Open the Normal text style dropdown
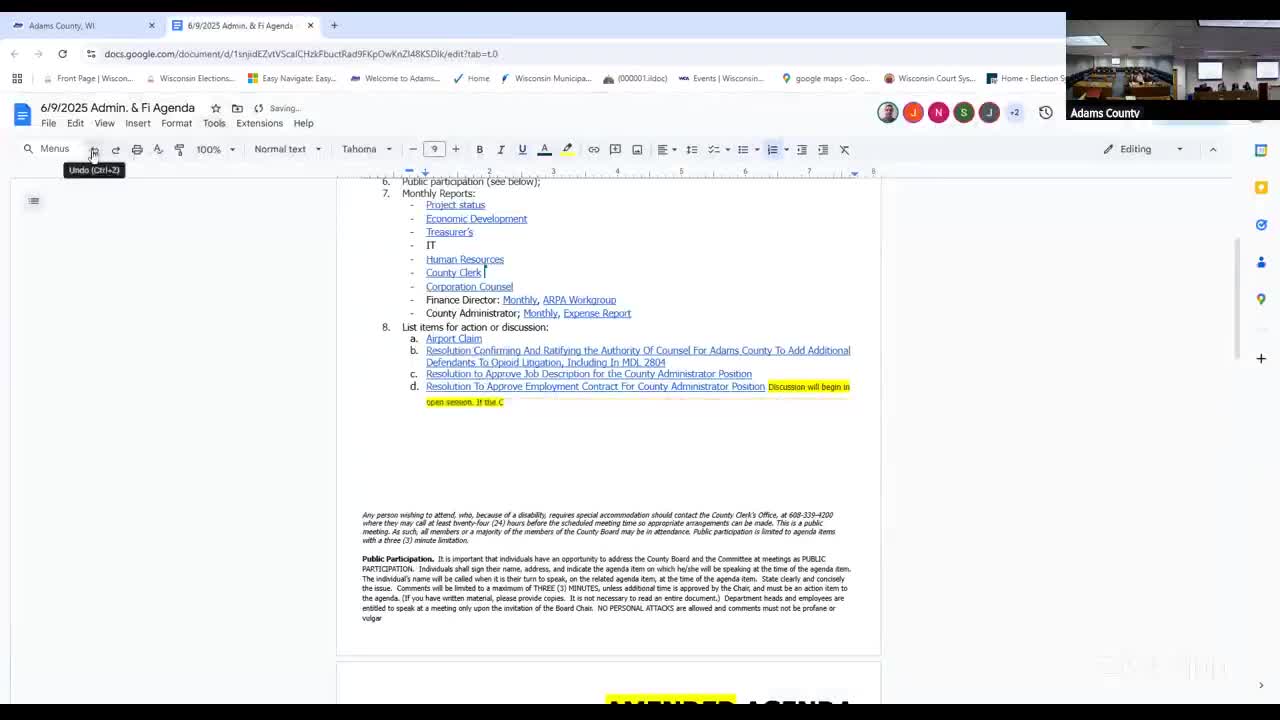Viewport: 1280px width, 720px height. pos(287,150)
